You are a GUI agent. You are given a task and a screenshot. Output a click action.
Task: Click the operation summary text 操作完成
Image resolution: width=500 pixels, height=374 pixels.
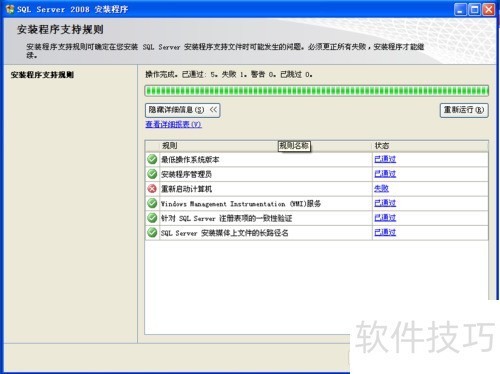coord(229,75)
